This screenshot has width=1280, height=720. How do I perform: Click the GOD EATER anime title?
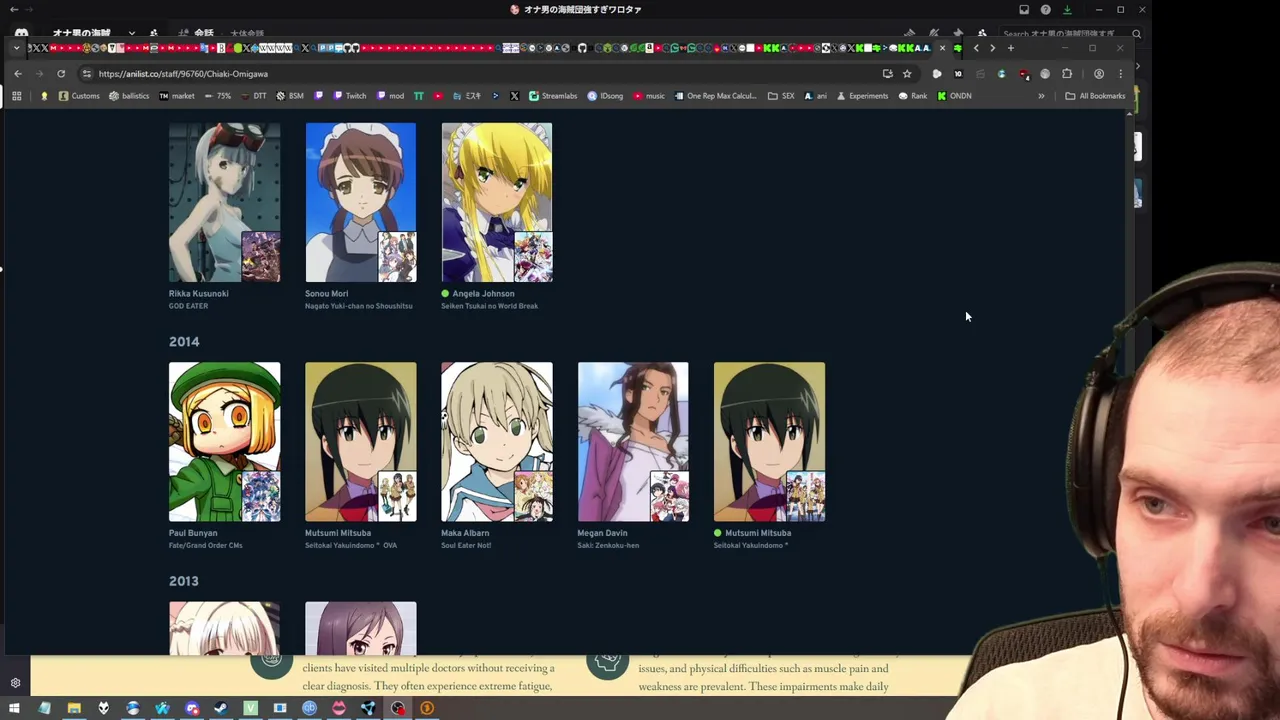click(189, 306)
